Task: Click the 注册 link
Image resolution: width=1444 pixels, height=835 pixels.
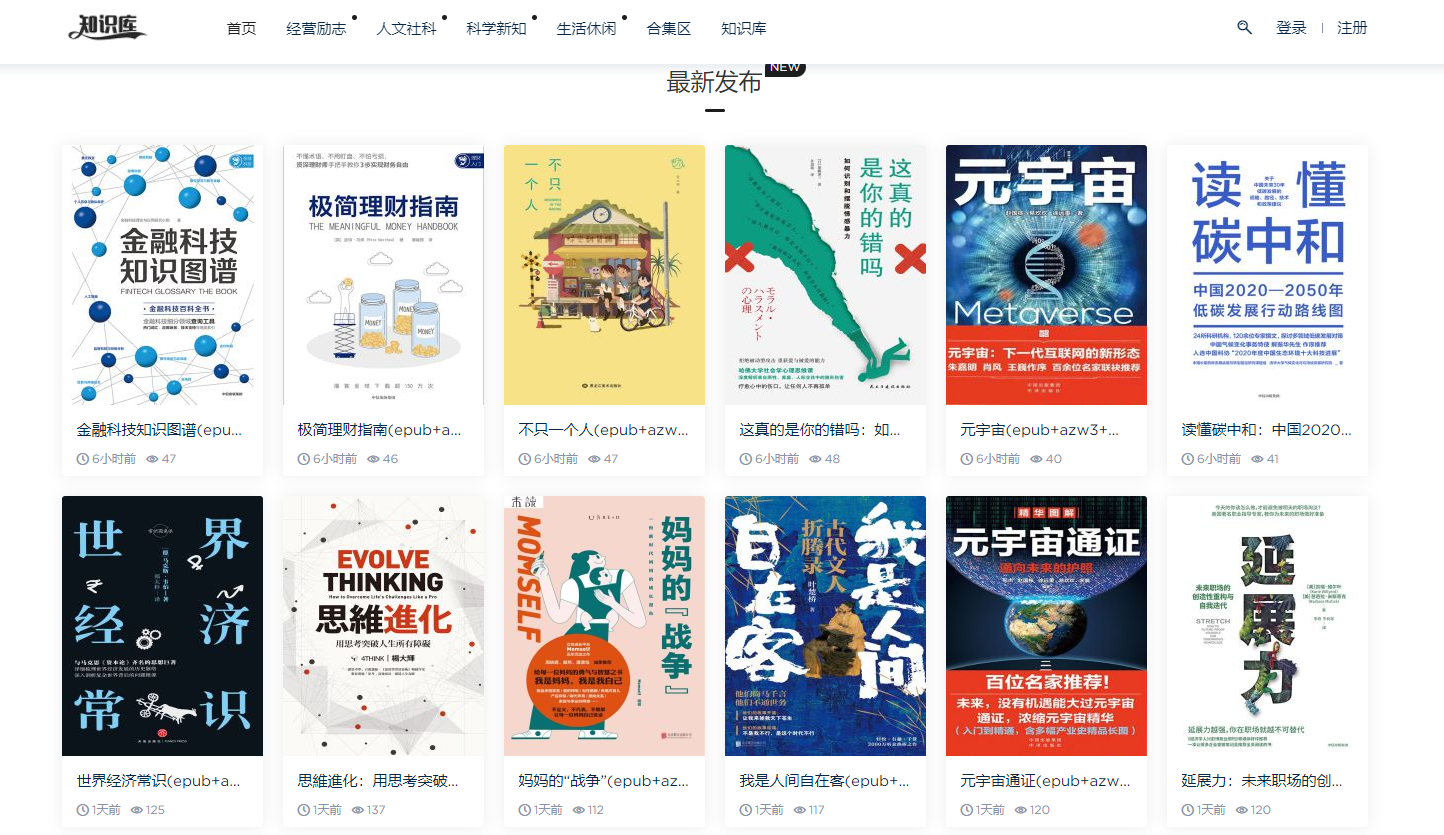Action: [1352, 28]
